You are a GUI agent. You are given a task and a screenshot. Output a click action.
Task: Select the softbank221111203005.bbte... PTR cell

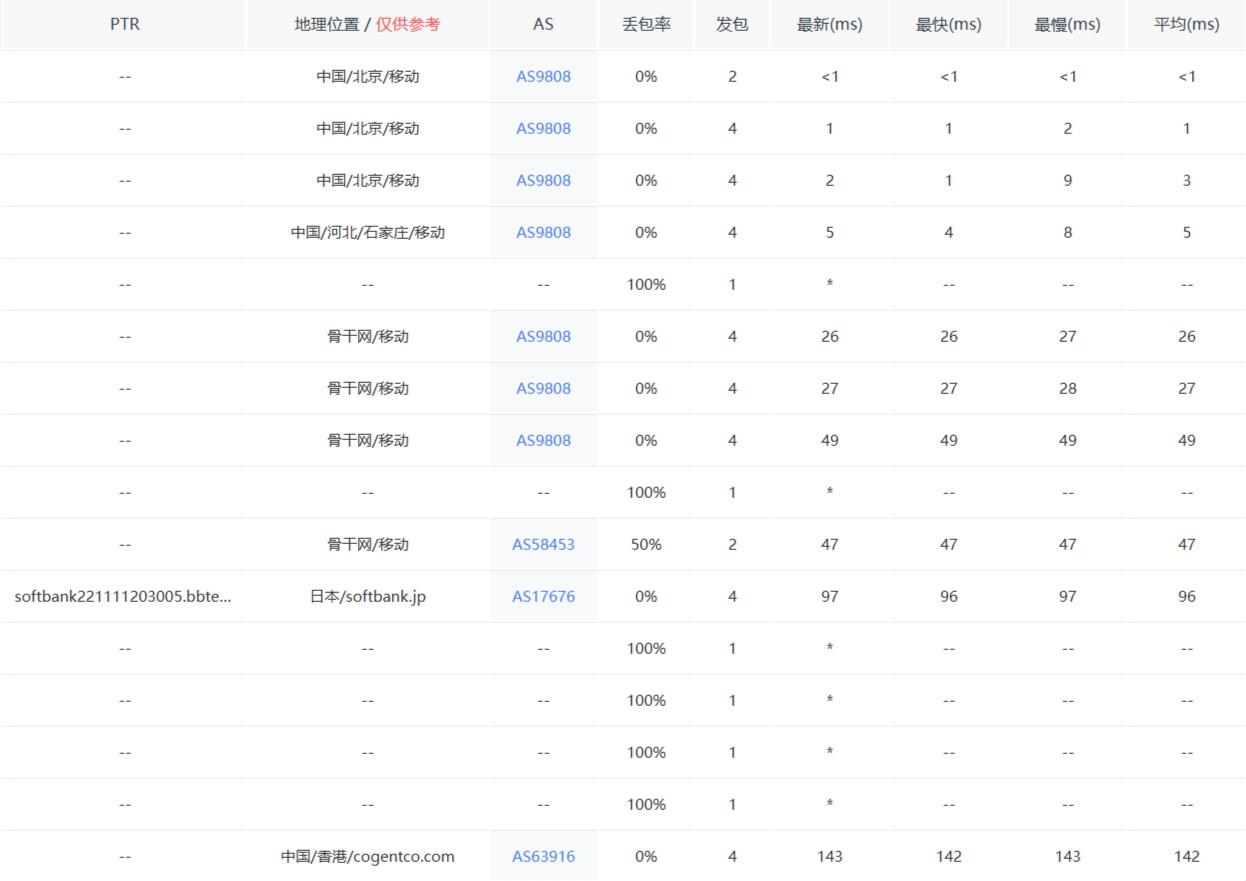click(123, 596)
